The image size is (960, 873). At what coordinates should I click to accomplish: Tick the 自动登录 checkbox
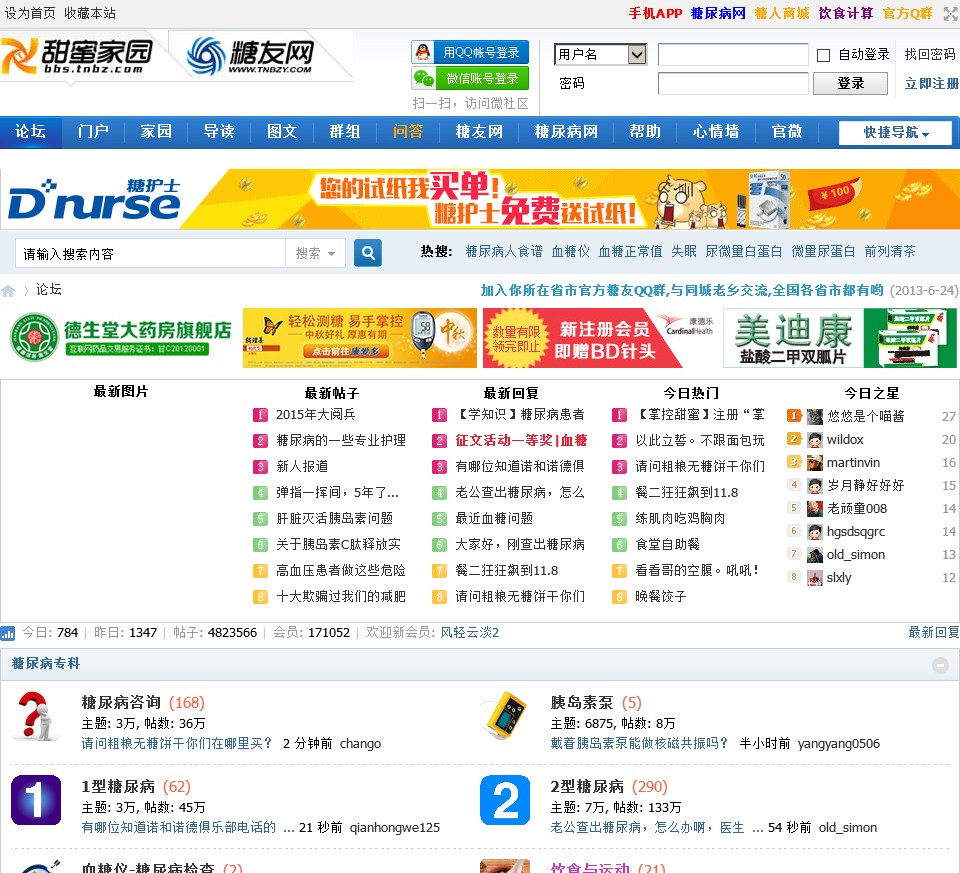[823, 56]
